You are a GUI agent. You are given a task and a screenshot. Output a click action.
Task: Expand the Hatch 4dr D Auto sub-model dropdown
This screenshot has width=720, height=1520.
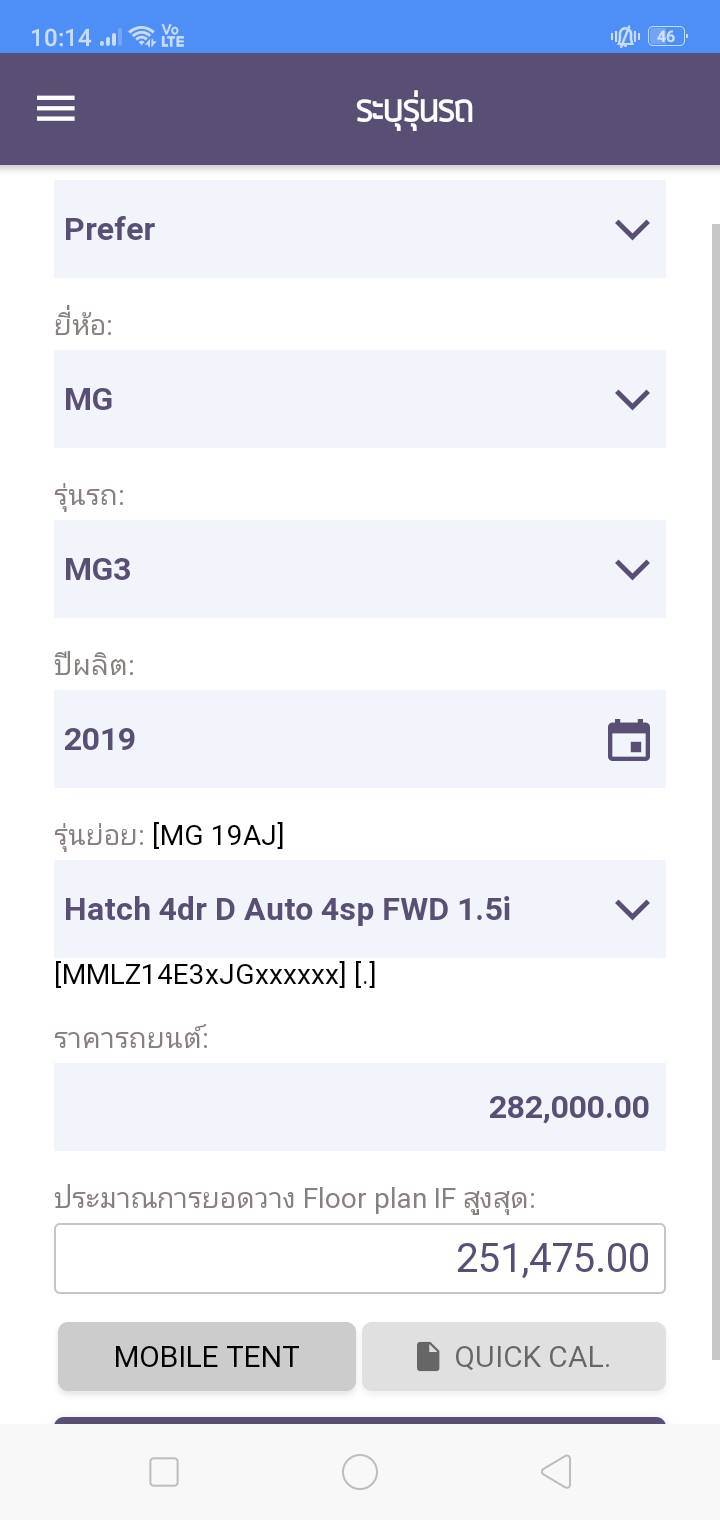coord(360,909)
